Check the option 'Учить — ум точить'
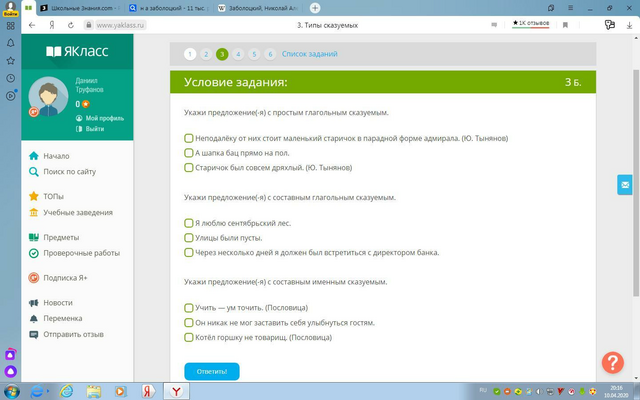Screen dimensions: 640x400 [x=189, y=308]
